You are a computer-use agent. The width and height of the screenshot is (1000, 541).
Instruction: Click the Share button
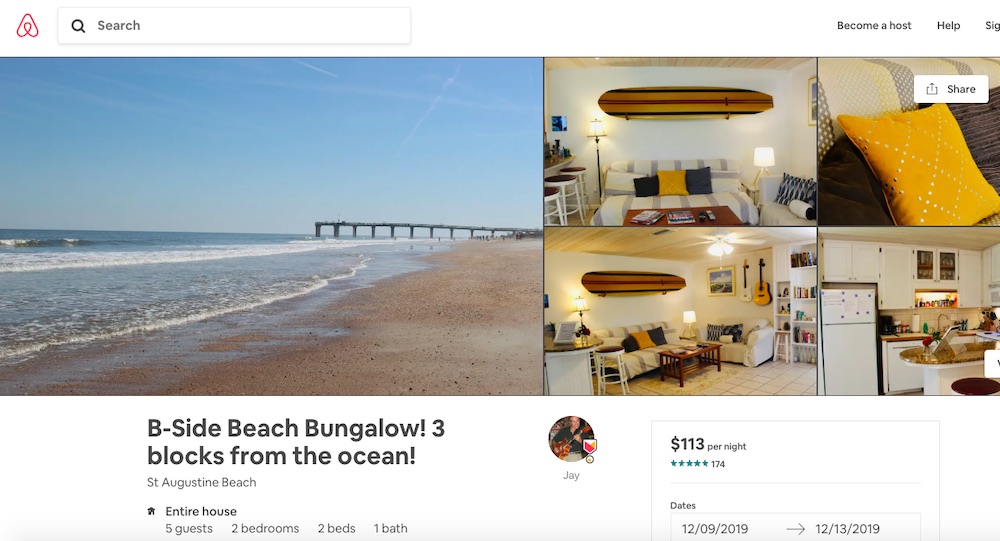pos(951,89)
